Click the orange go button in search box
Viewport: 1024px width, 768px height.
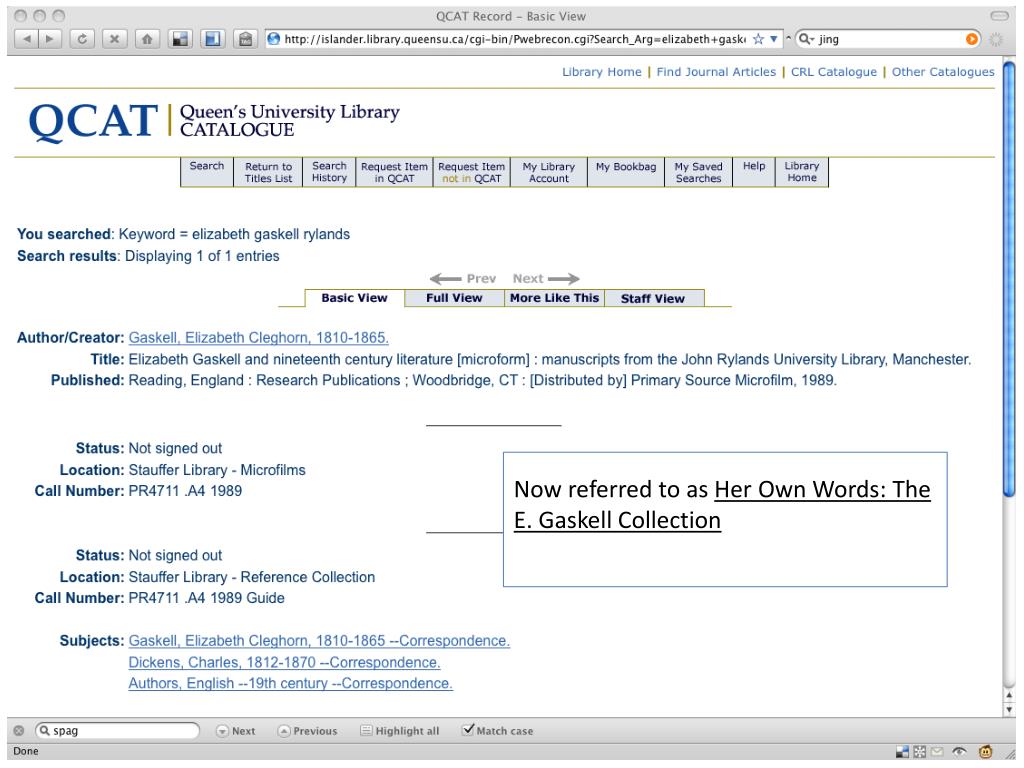(971, 39)
